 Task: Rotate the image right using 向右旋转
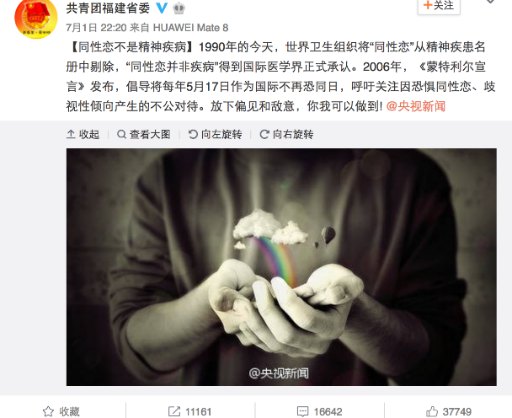tap(287, 134)
